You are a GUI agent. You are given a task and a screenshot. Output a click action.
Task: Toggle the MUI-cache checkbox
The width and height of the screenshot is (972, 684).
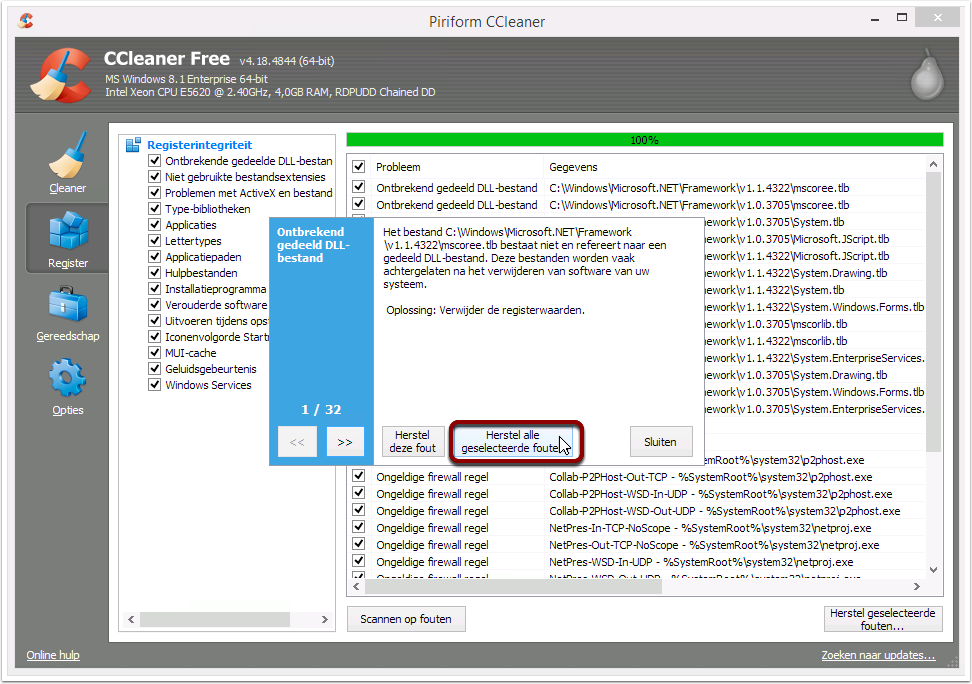(154, 353)
